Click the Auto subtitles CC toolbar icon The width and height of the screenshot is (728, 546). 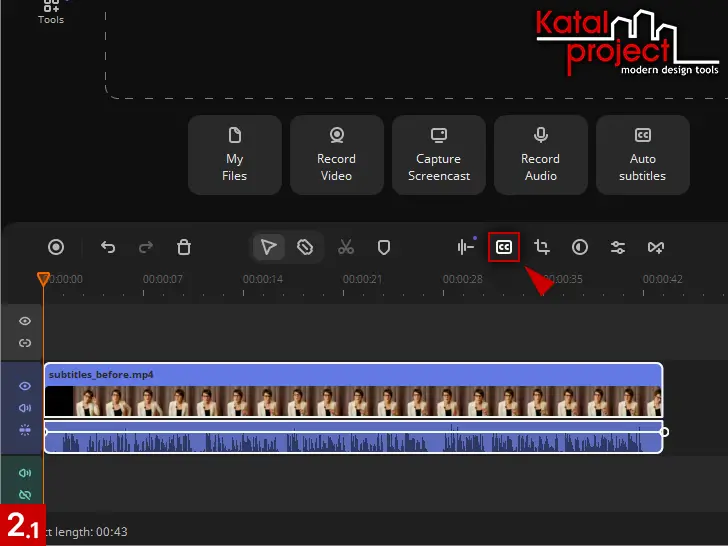[504, 247]
